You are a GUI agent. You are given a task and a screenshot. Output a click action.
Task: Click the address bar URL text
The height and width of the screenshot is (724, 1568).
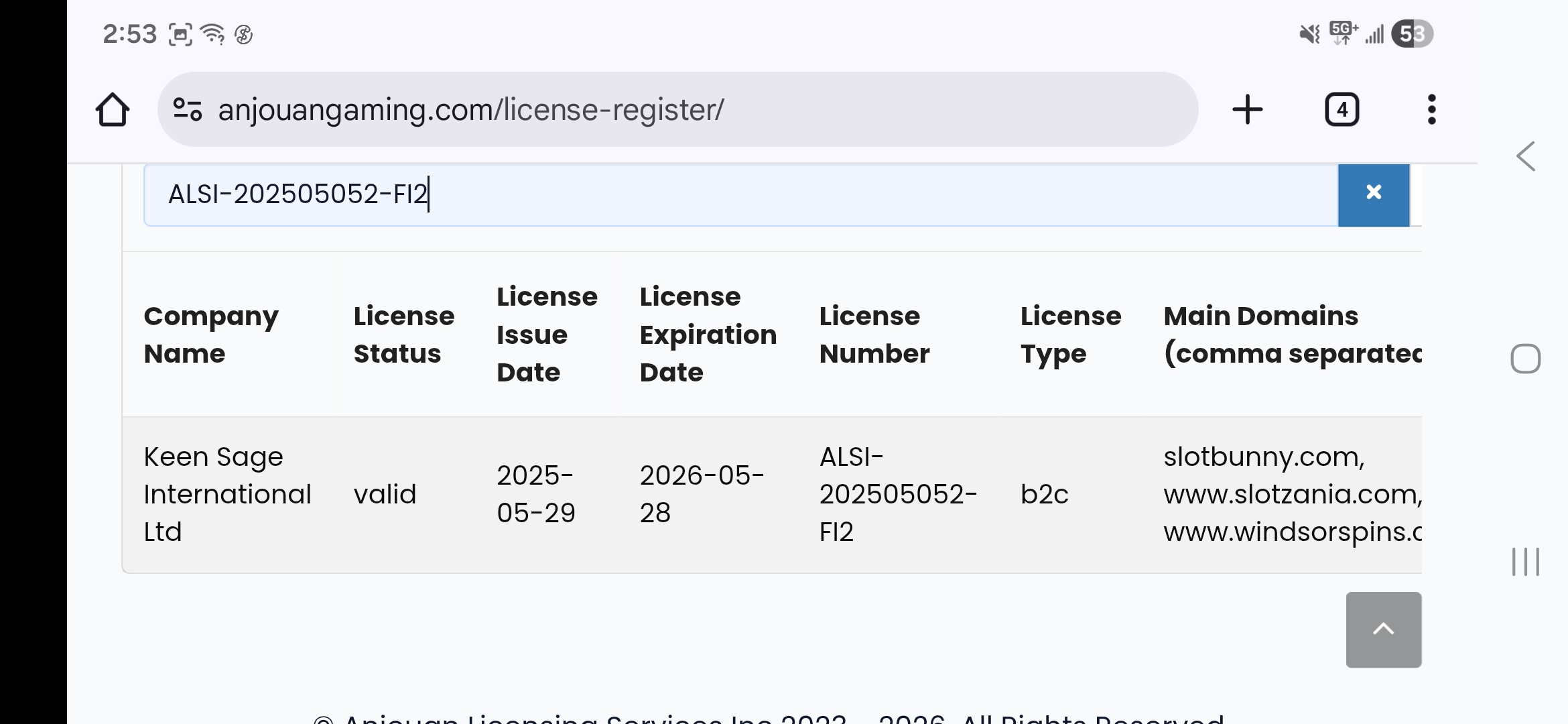point(470,110)
